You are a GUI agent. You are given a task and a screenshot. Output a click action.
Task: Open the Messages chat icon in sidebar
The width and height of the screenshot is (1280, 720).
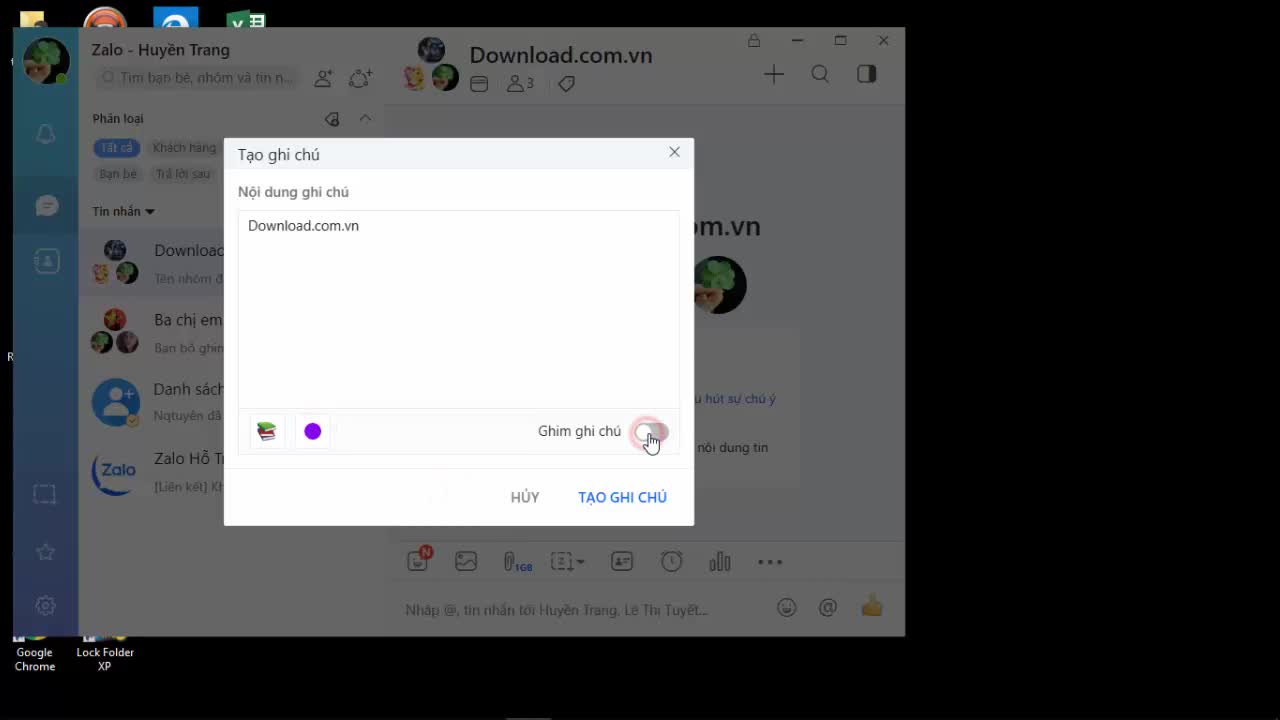tap(46, 206)
